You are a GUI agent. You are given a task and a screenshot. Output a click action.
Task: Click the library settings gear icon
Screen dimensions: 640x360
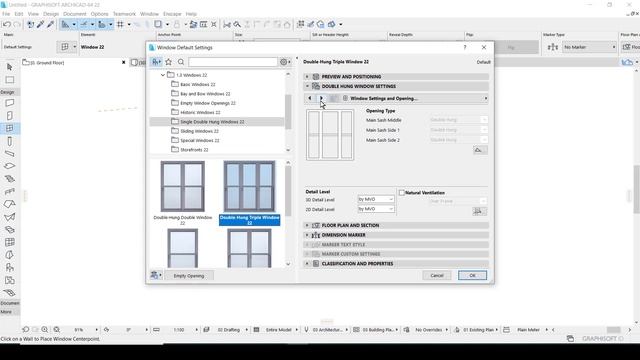point(284,62)
